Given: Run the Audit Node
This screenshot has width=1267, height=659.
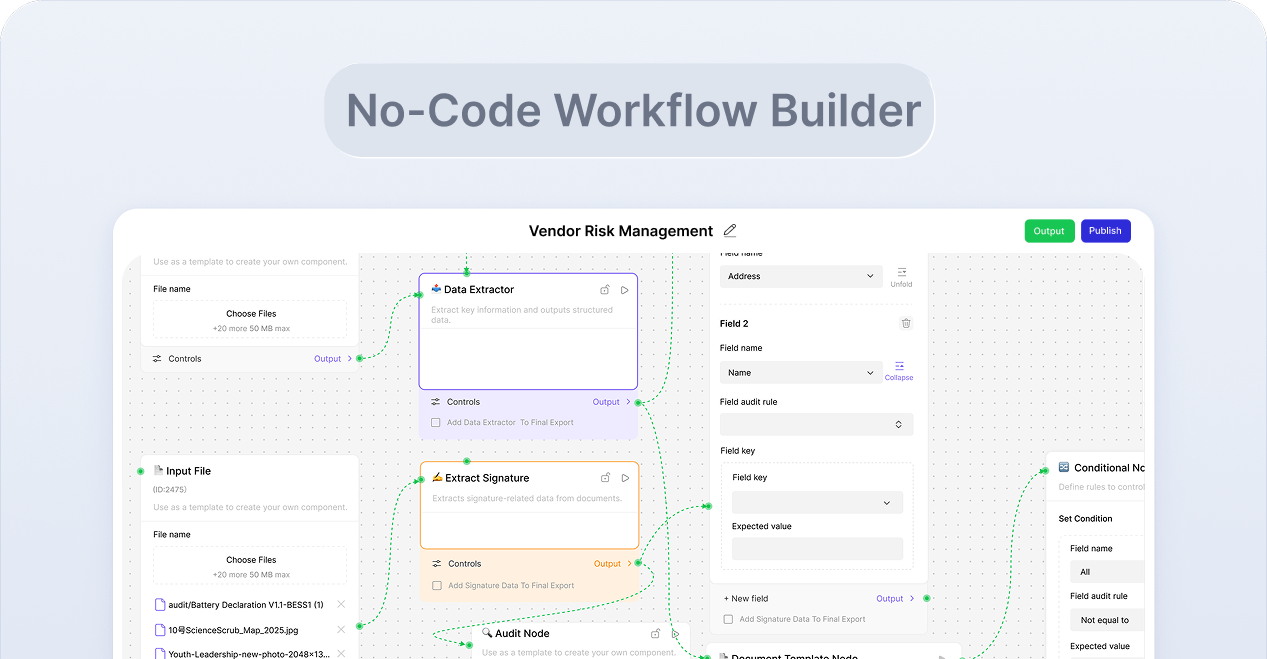Looking at the screenshot, I should tap(676, 633).
